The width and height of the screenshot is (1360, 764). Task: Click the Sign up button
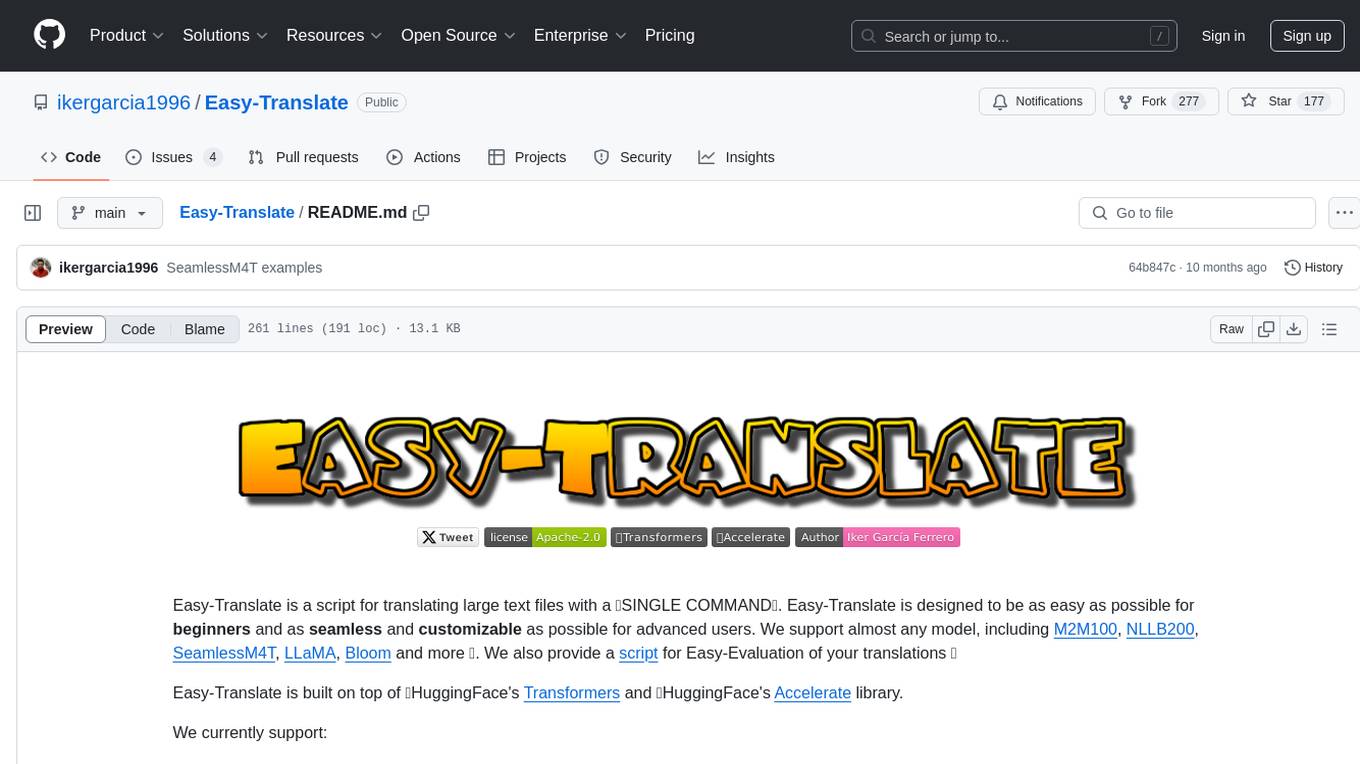1307,36
